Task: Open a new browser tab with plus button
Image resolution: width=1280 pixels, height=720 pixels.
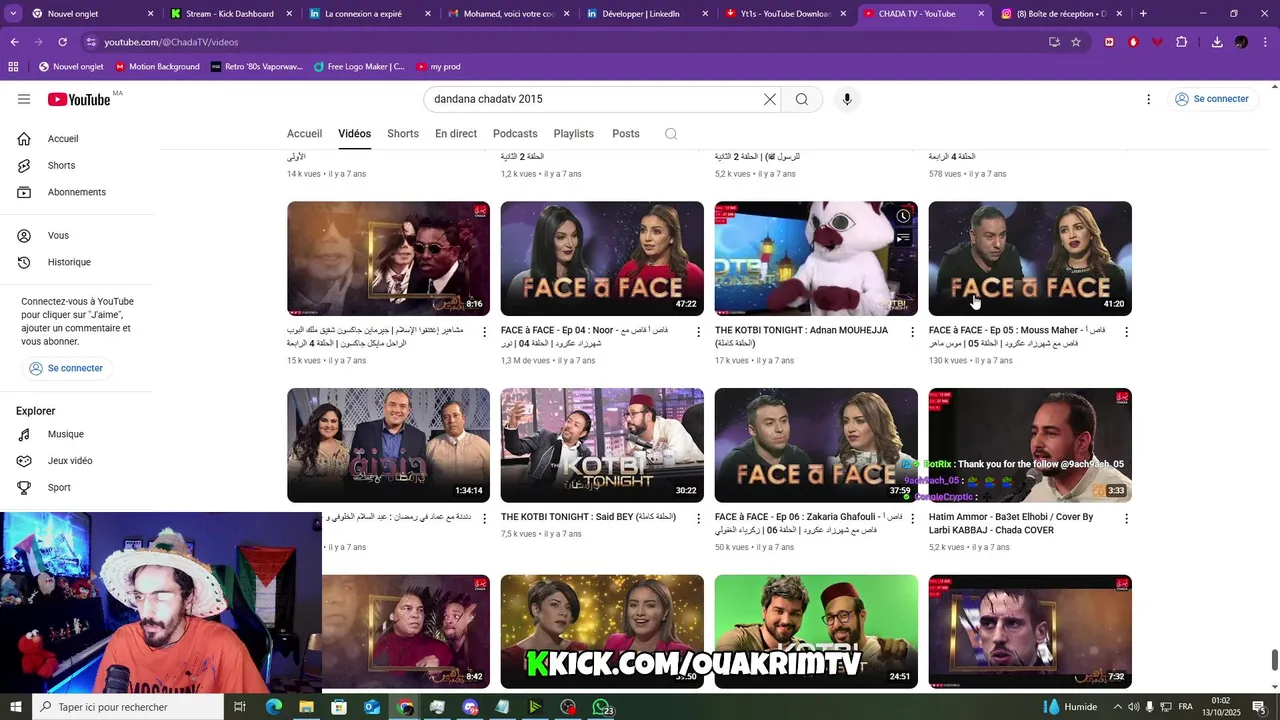Action: (1143, 14)
